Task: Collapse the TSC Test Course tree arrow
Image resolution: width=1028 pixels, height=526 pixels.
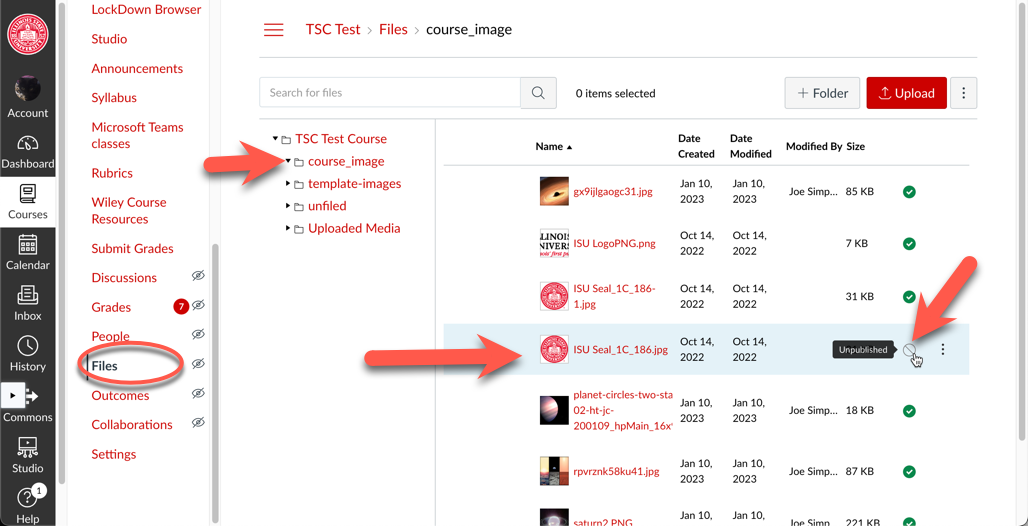Action: [x=275, y=139]
